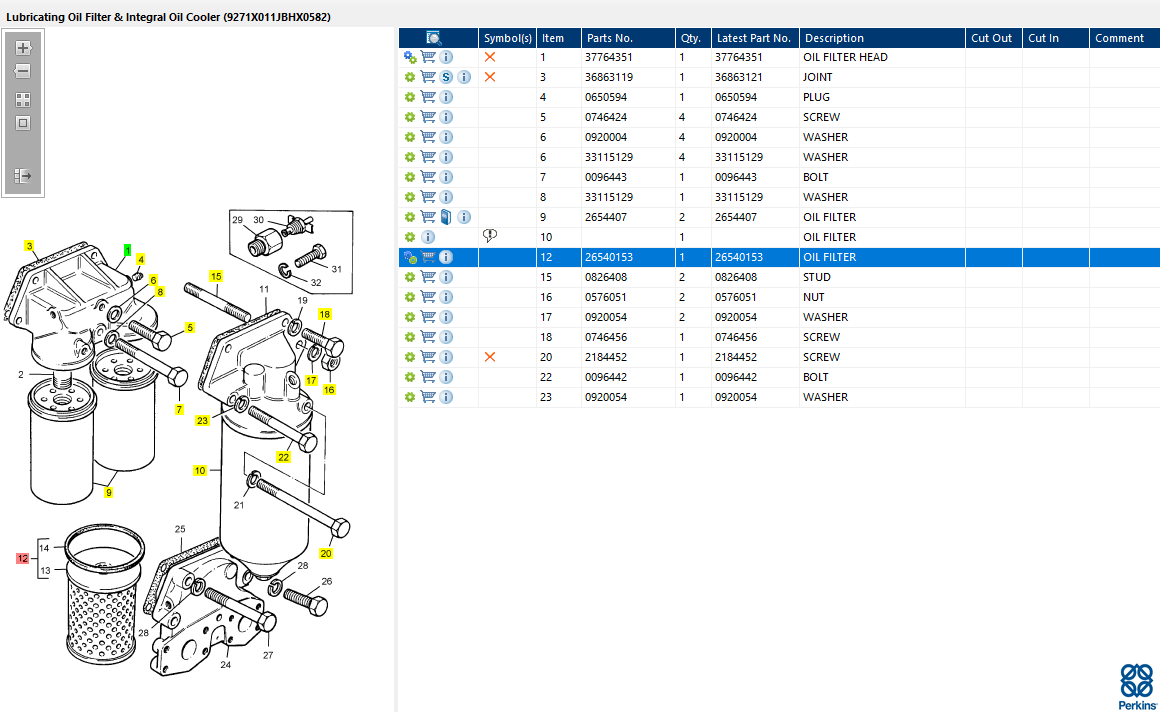The width and height of the screenshot is (1160, 712).
Task: Click the S icon on JOINT row
Action: pyautogui.click(x=446, y=77)
